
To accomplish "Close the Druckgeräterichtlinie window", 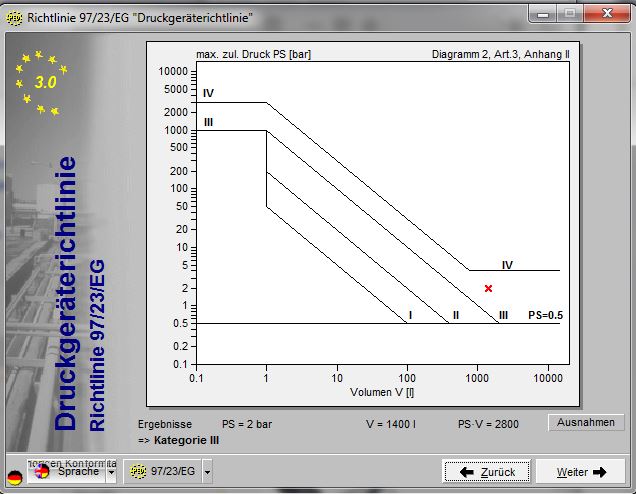I will pos(607,14).
